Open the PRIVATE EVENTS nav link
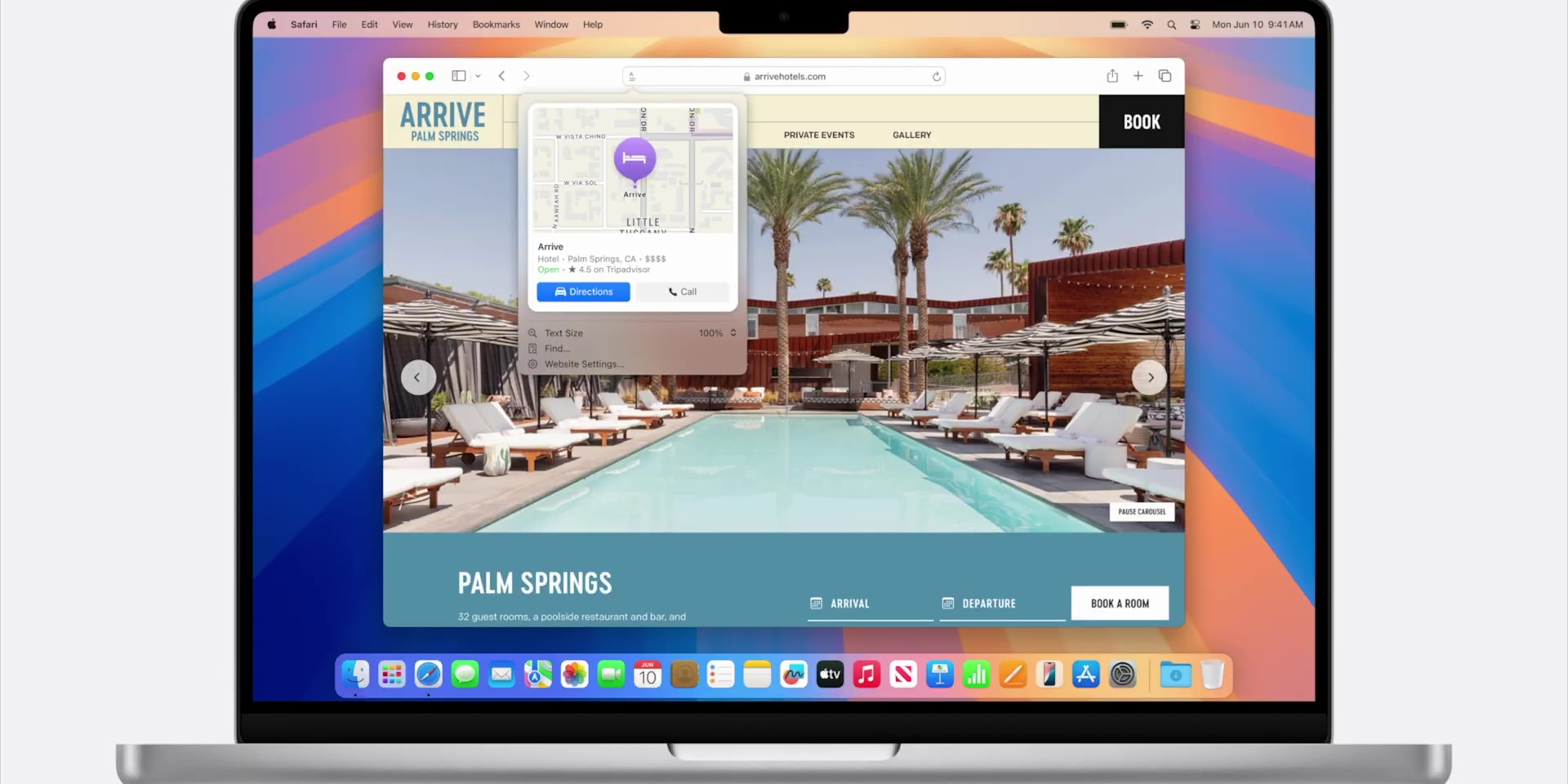 (819, 135)
